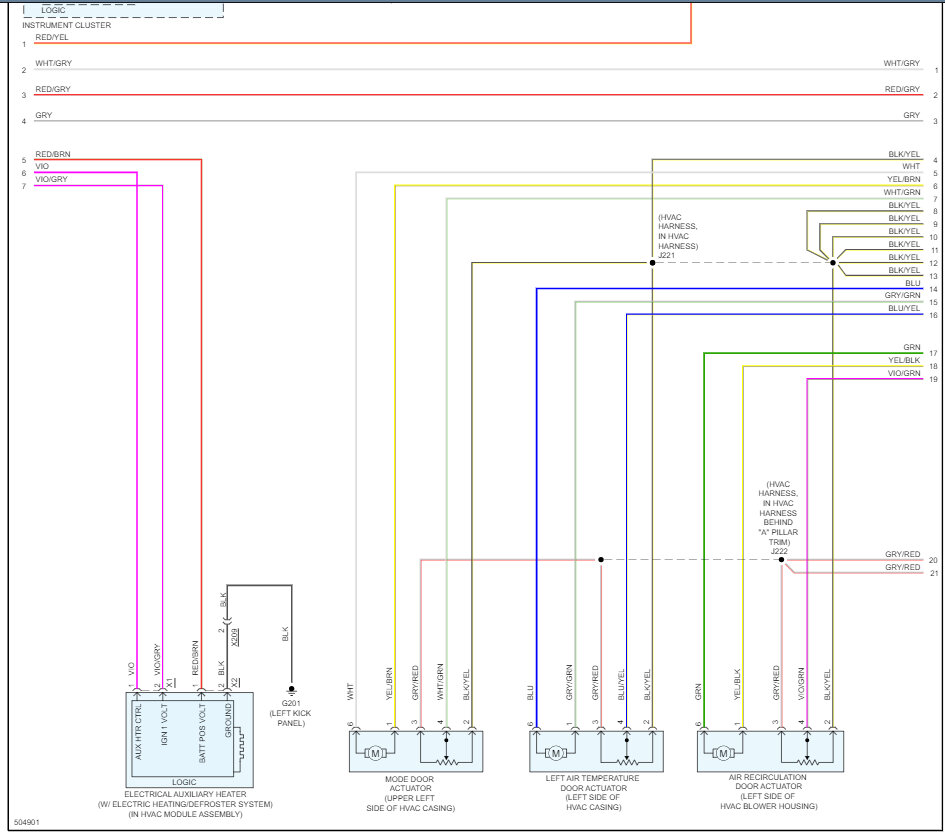This screenshot has height=838, width=945.
Task: Select the YEL/BRN label at right pin 6
Action: [903, 179]
